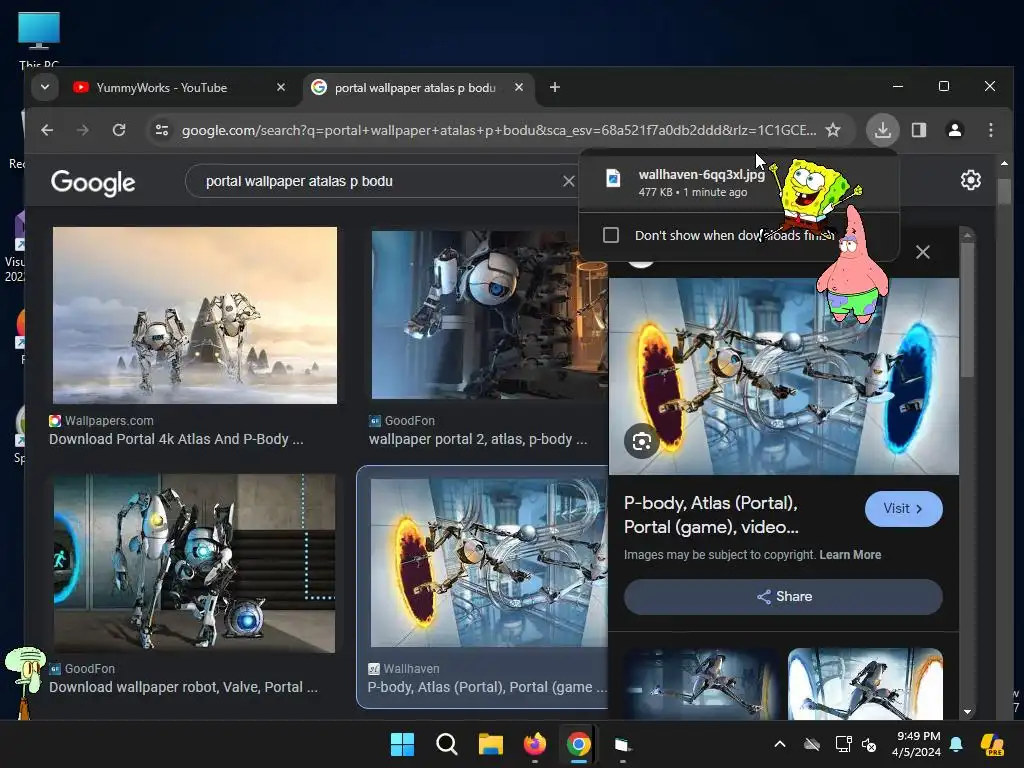Screen dimensions: 1024x768
Task: Click the page vertical scrollbar thumb
Action: [1004, 193]
